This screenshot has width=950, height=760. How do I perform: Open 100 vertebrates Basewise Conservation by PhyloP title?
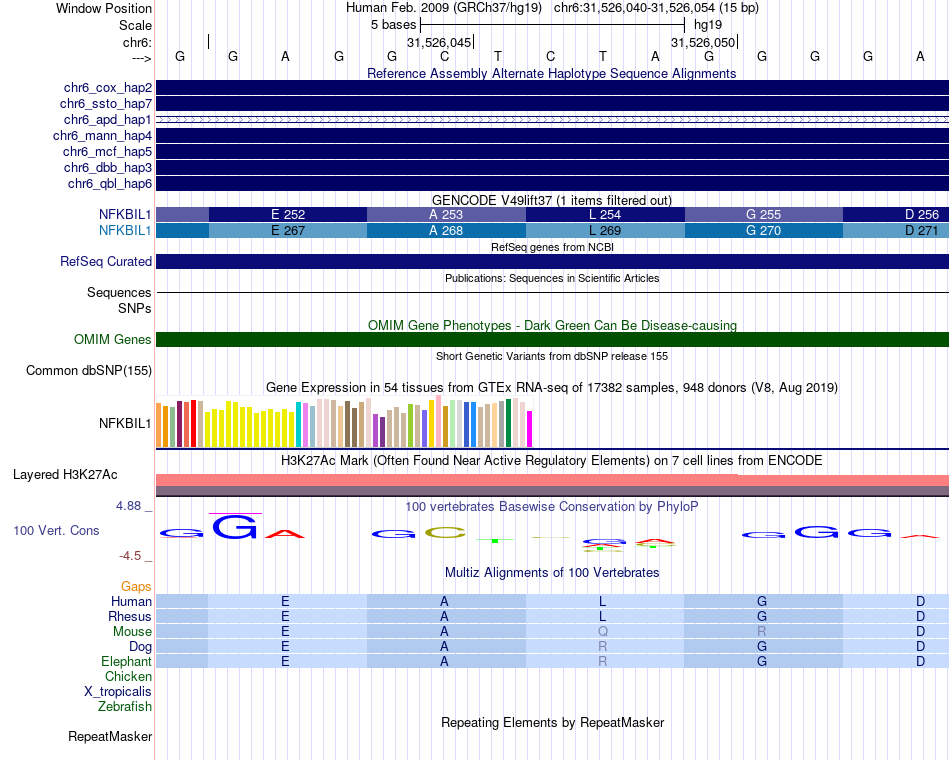[552, 507]
